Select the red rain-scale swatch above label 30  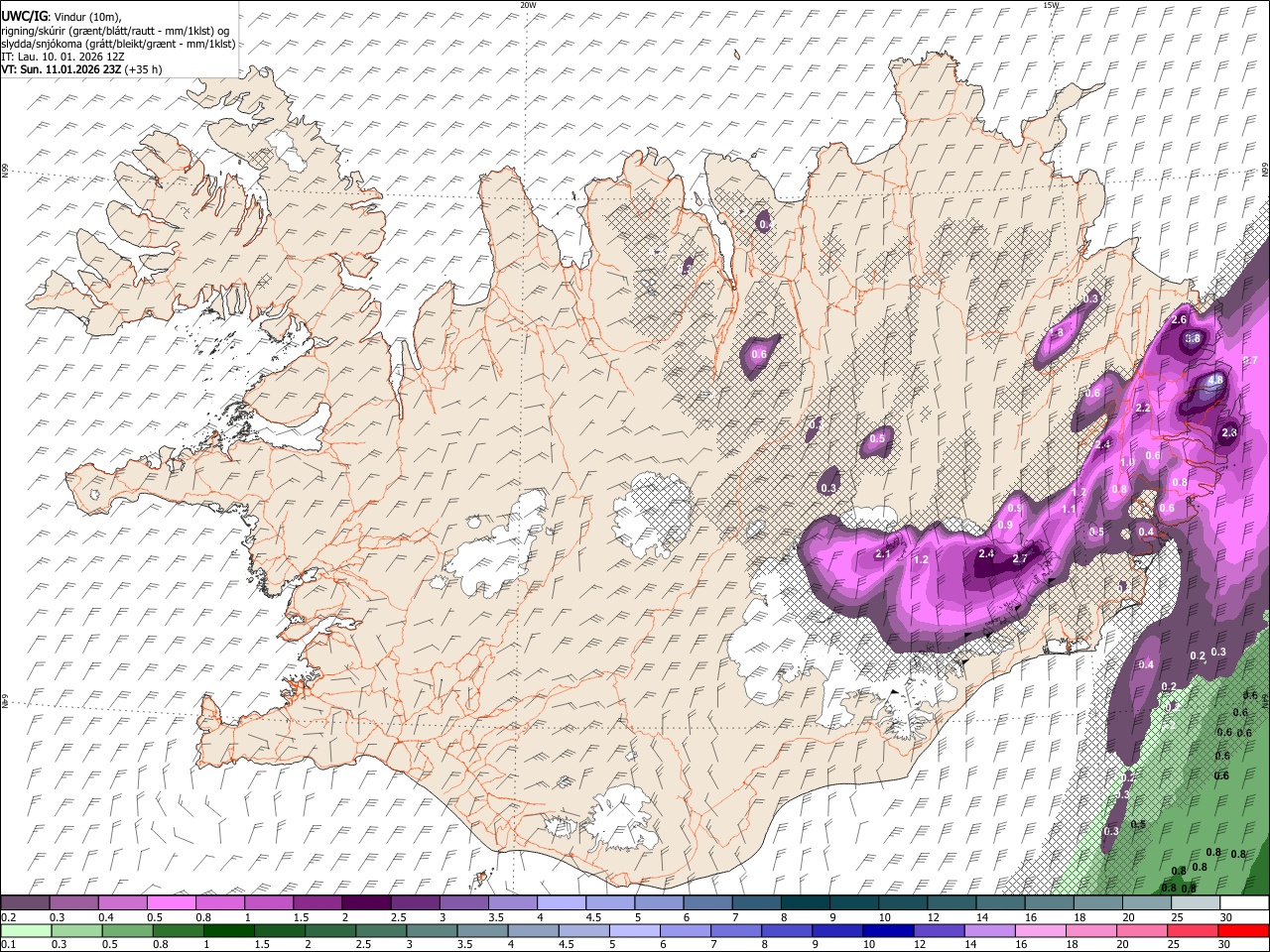click(1244, 931)
